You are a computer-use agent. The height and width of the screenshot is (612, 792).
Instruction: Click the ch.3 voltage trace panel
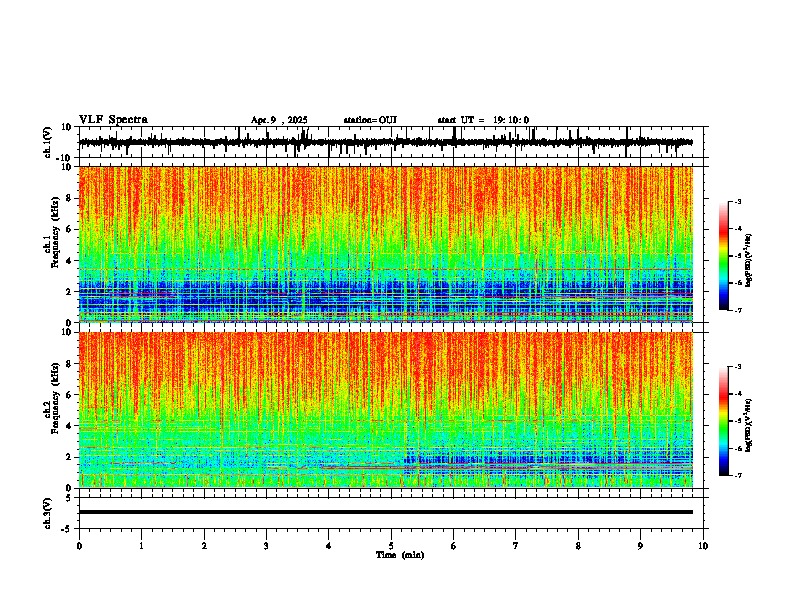click(391, 513)
